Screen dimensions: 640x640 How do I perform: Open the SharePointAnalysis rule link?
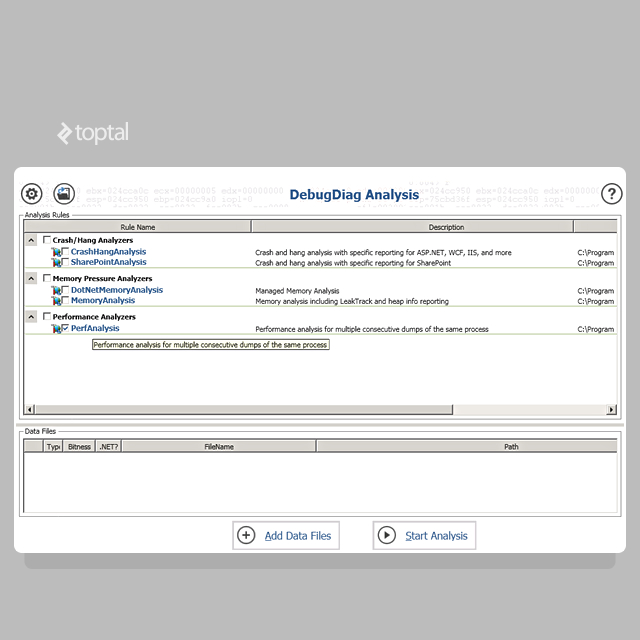coord(109,262)
